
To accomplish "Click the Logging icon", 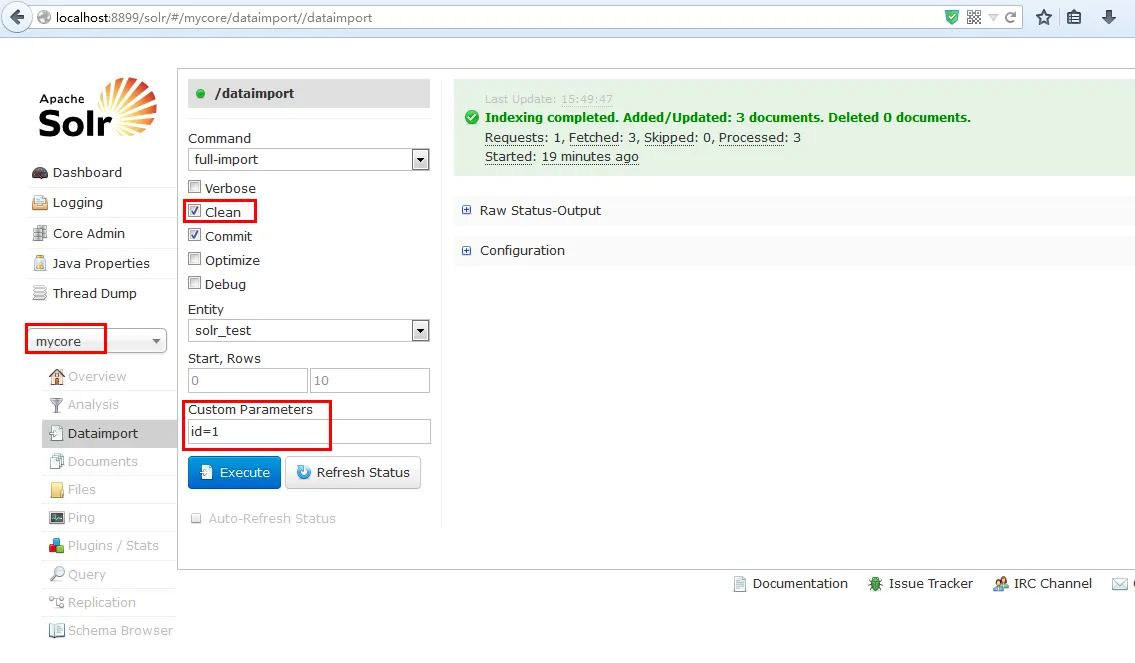I will (x=40, y=203).
